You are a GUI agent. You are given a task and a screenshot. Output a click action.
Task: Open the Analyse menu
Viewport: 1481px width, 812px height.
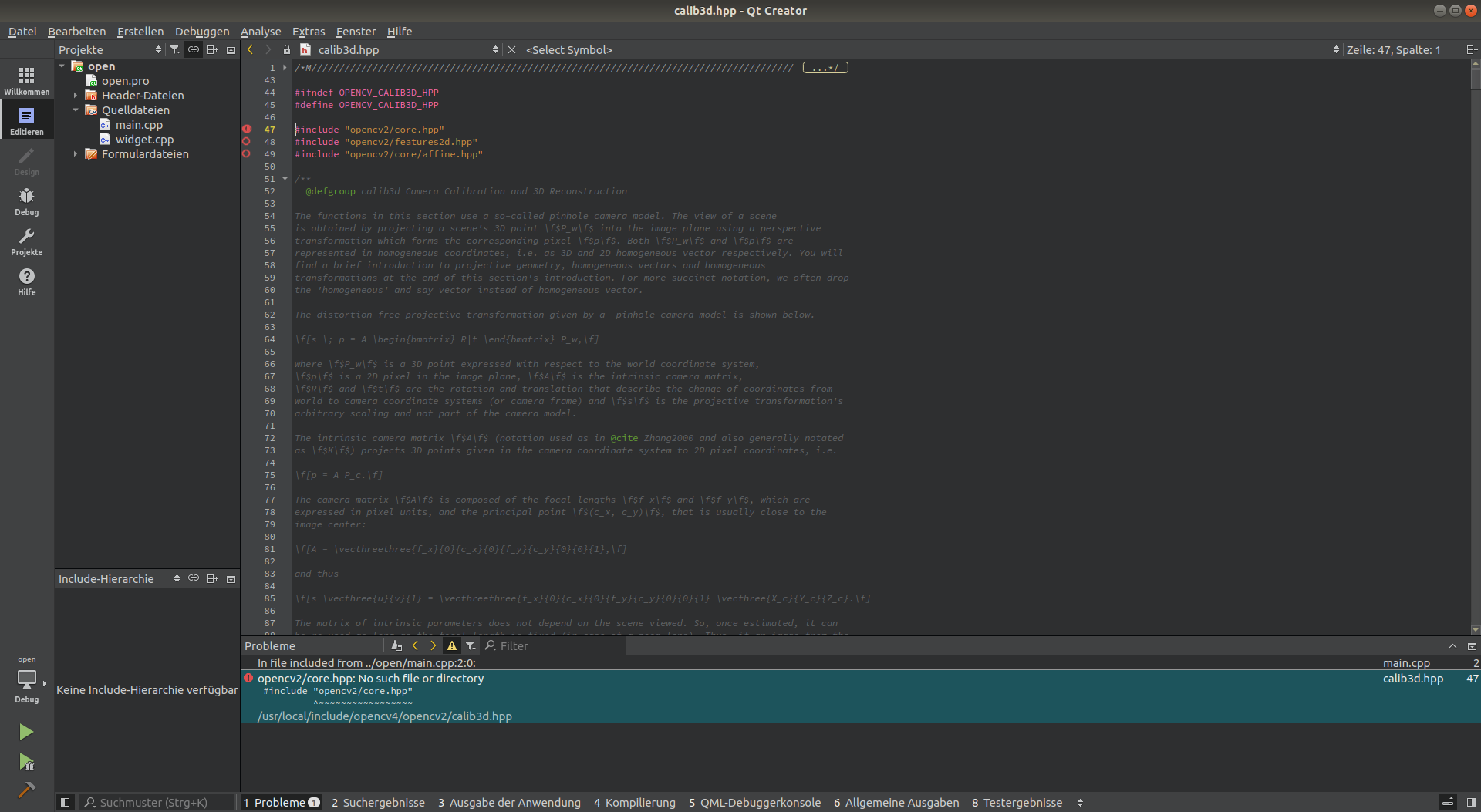pyautogui.click(x=261, y=32)
